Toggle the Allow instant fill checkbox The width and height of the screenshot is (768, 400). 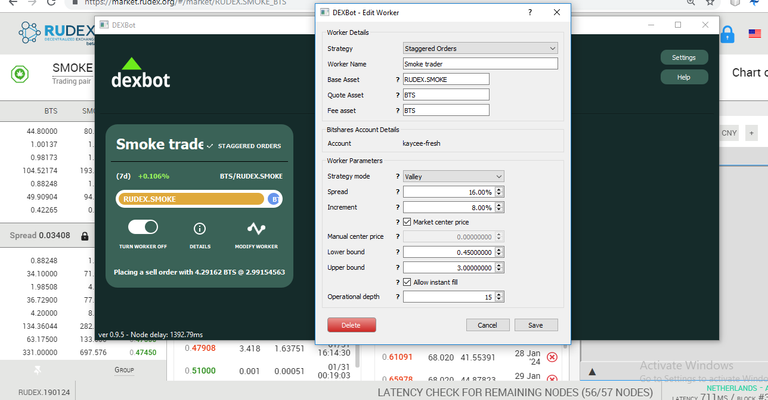point(406,282)
